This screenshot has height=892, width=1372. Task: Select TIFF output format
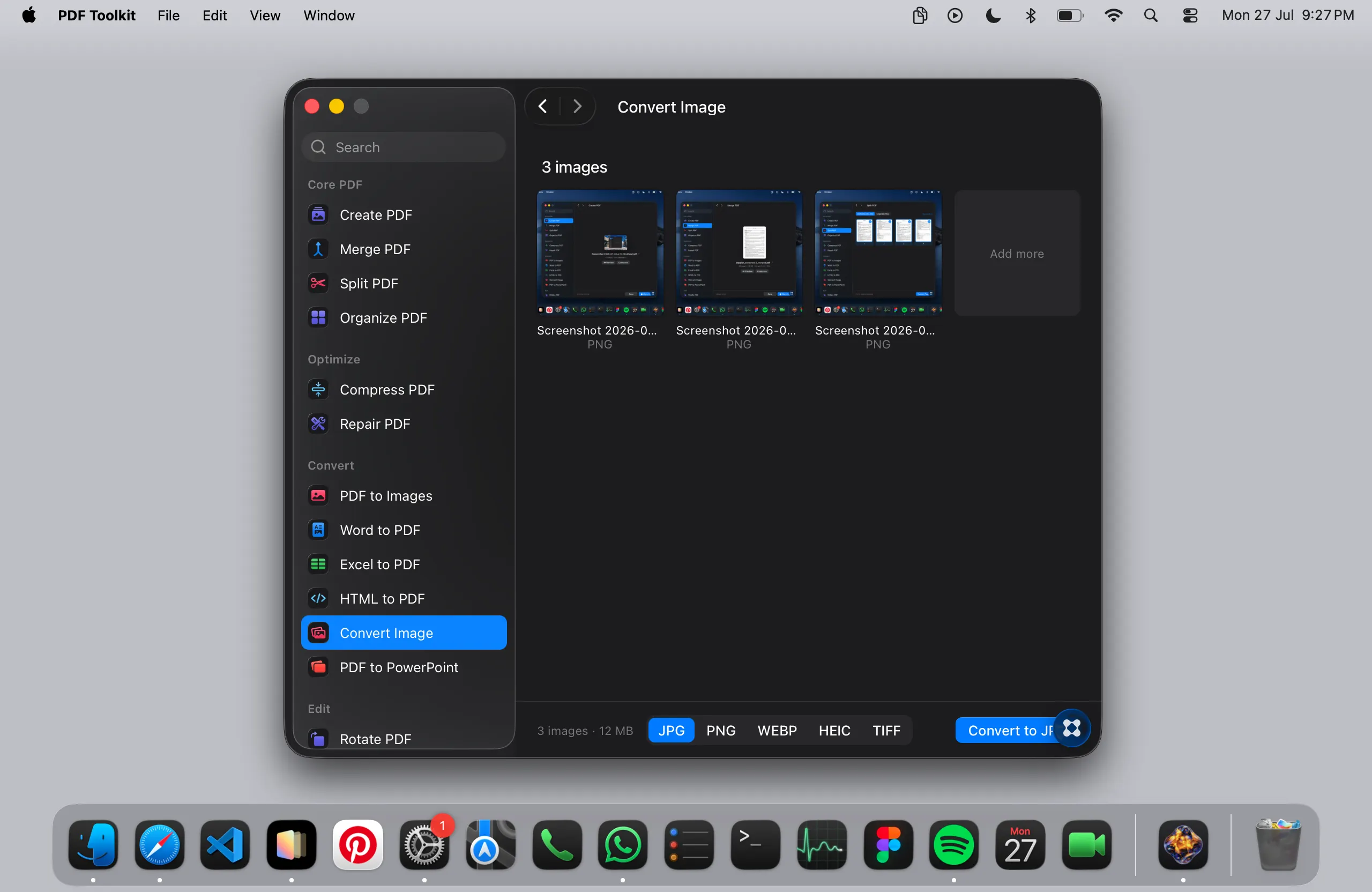(x=886, y=730)
